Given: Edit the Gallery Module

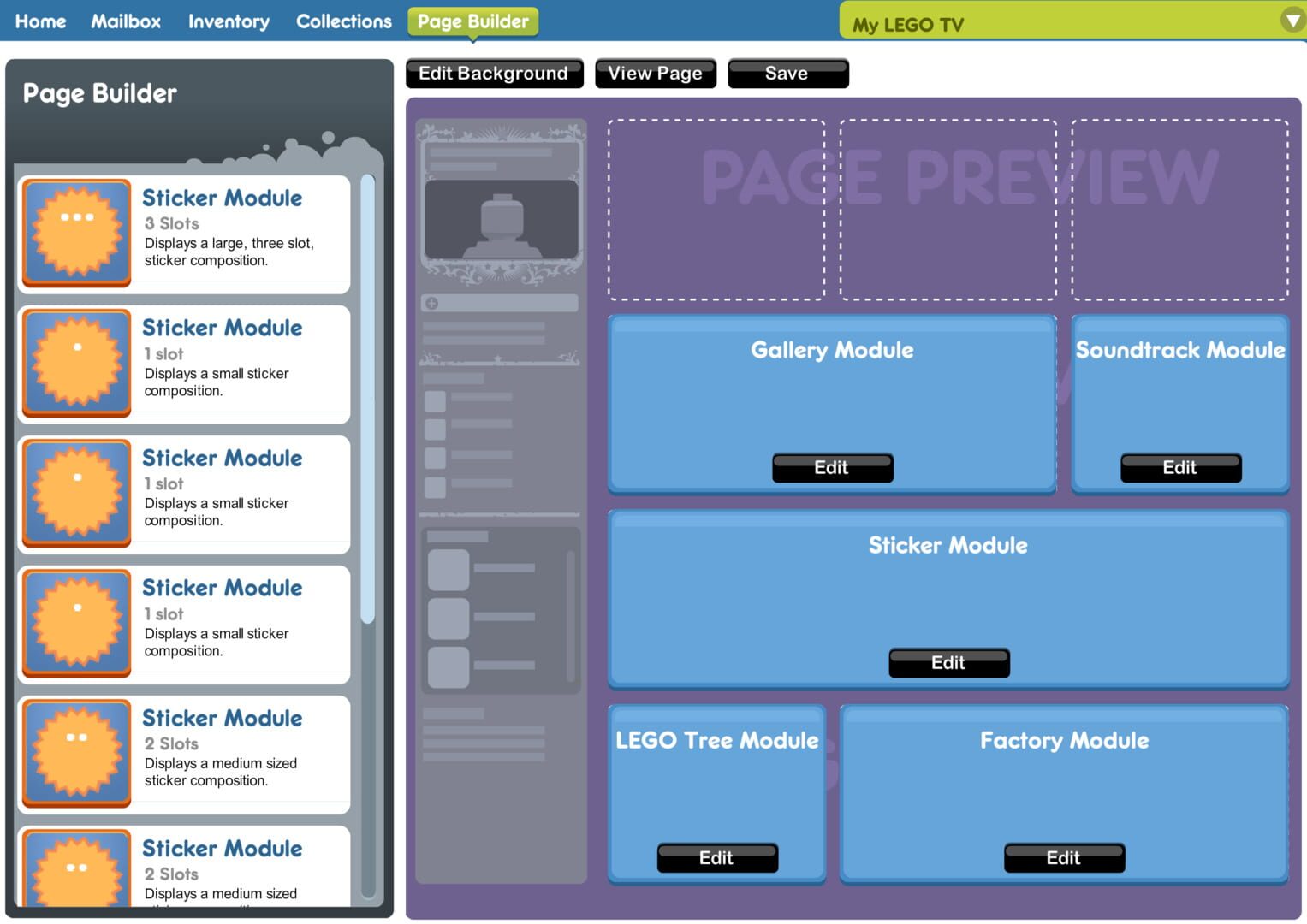Looking at the screenshot, I should (832, 467).
